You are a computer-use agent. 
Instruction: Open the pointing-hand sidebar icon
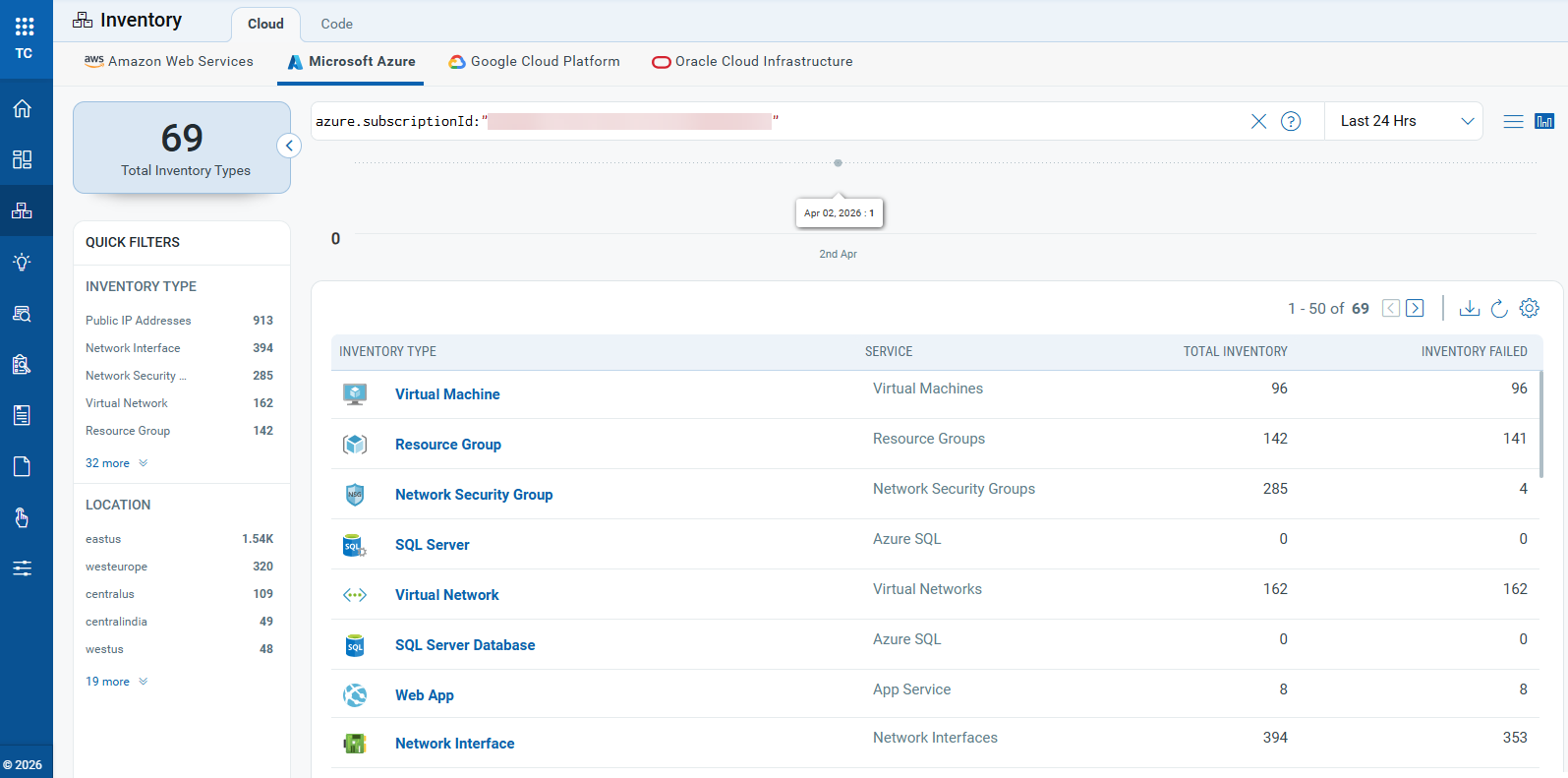tap(22, 517)
